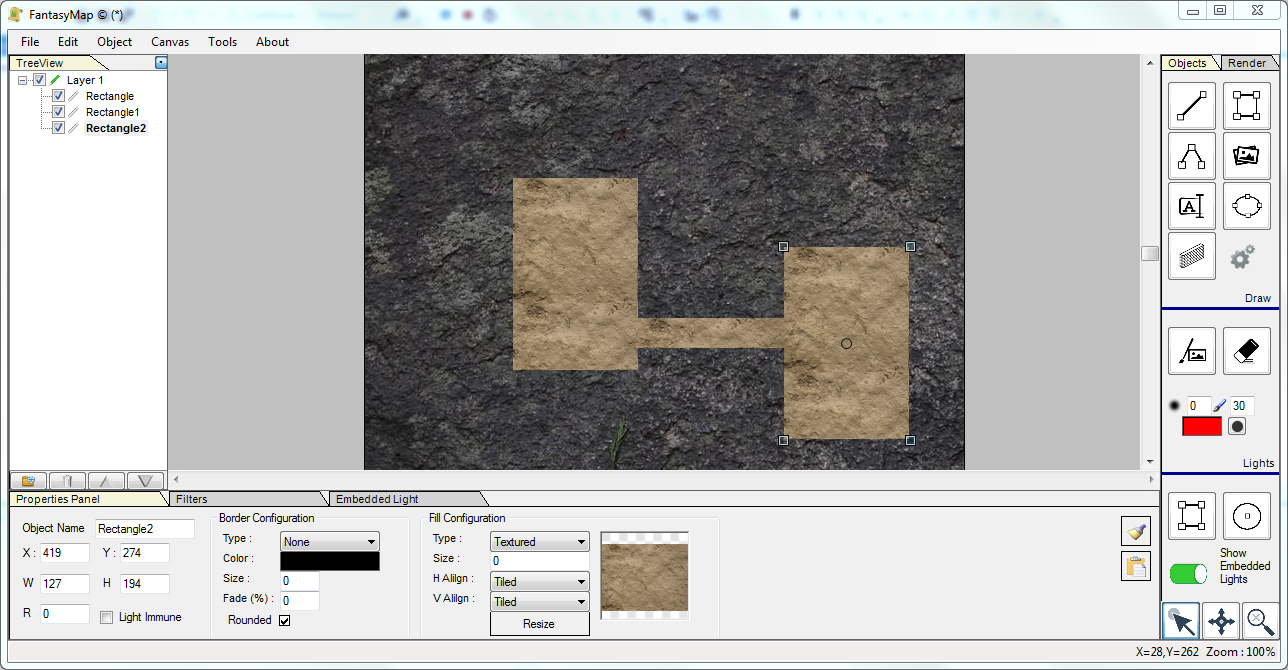Activate the zoom magnifier tool
Viewport: 1288px width, 670px height.
pos(1260,621)
